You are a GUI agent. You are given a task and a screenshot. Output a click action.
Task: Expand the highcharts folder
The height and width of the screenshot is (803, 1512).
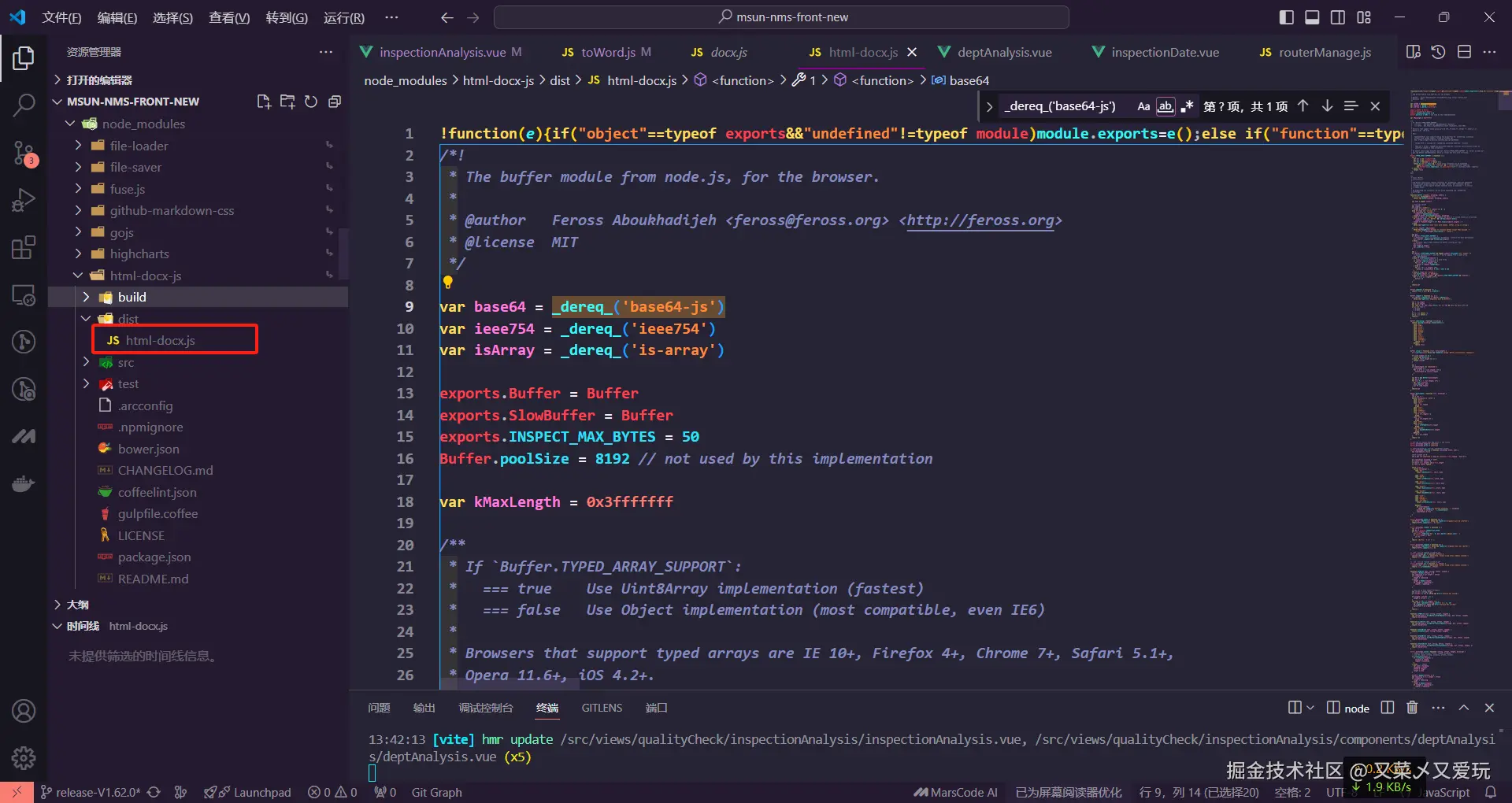click(78, 253)
